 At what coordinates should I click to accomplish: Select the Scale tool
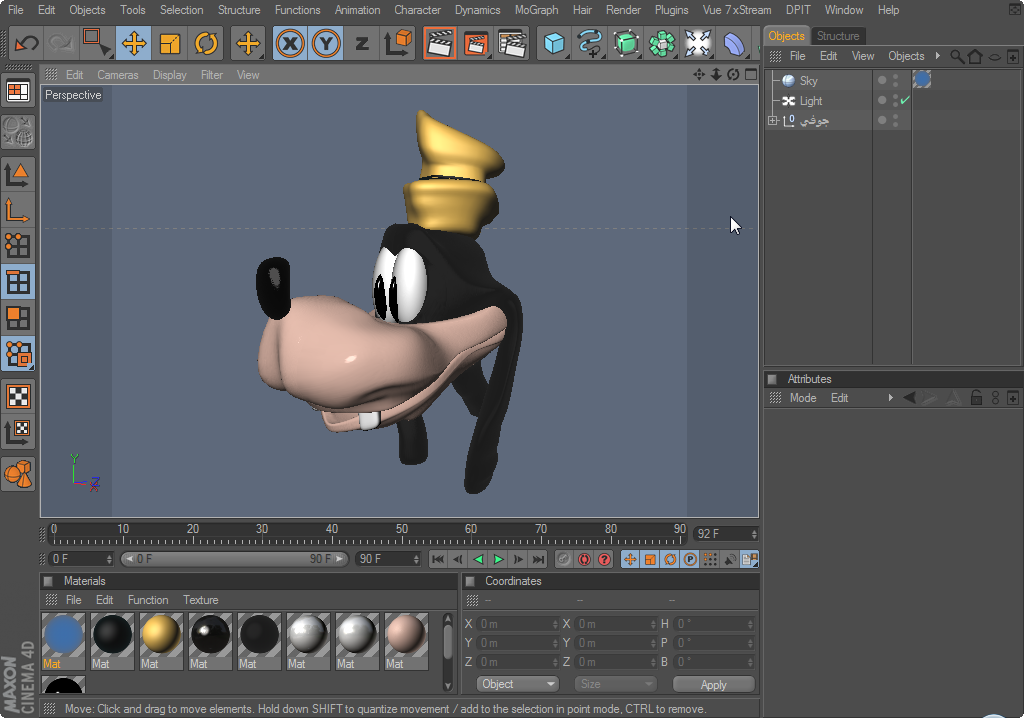tap(170, 44)
